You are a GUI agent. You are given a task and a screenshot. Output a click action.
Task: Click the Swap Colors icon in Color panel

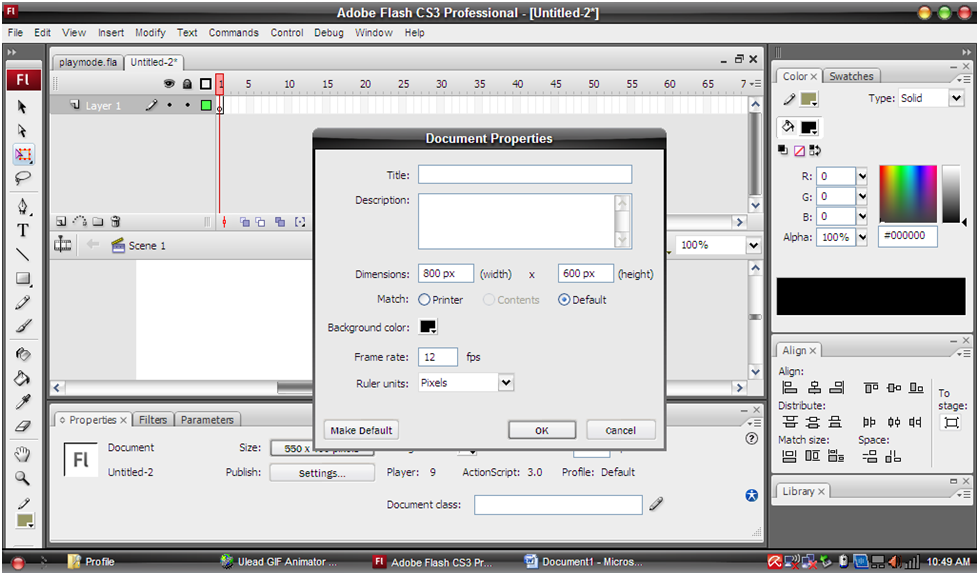[815, 150]
